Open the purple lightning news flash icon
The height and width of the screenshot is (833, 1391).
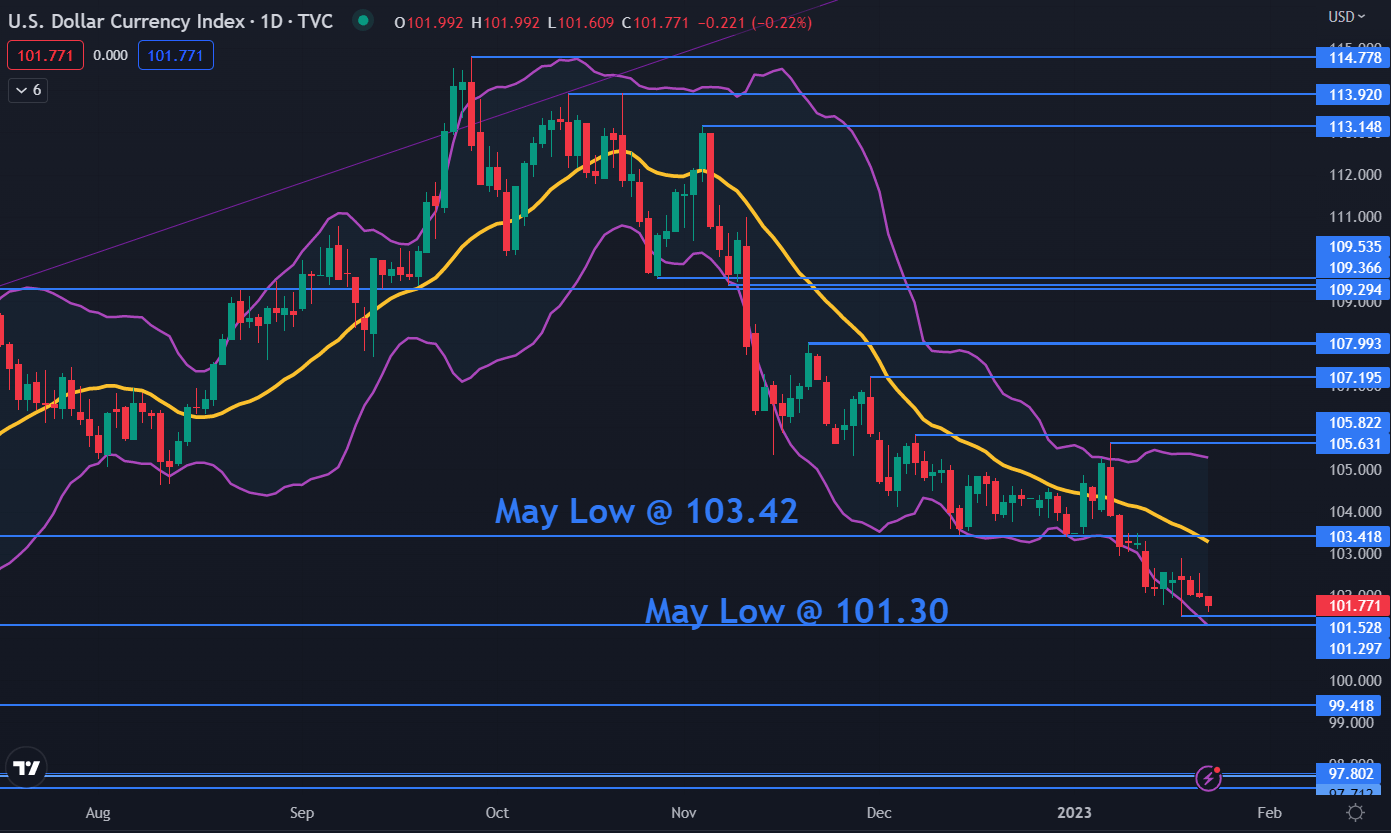[x=1209, y=777]
